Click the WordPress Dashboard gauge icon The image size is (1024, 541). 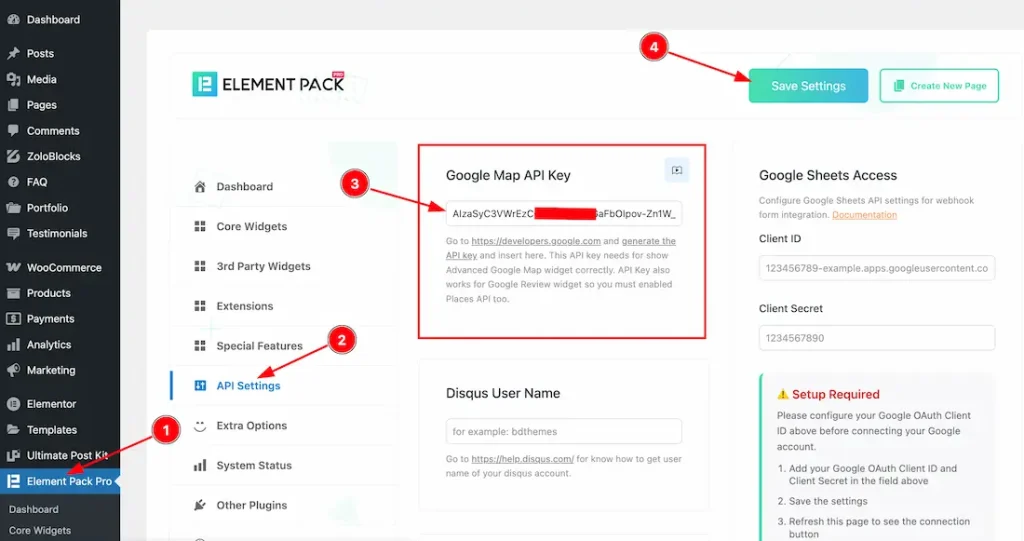click(13, 20)
